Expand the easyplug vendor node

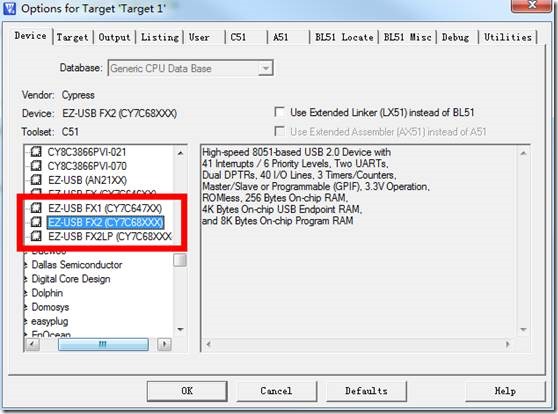26,321
